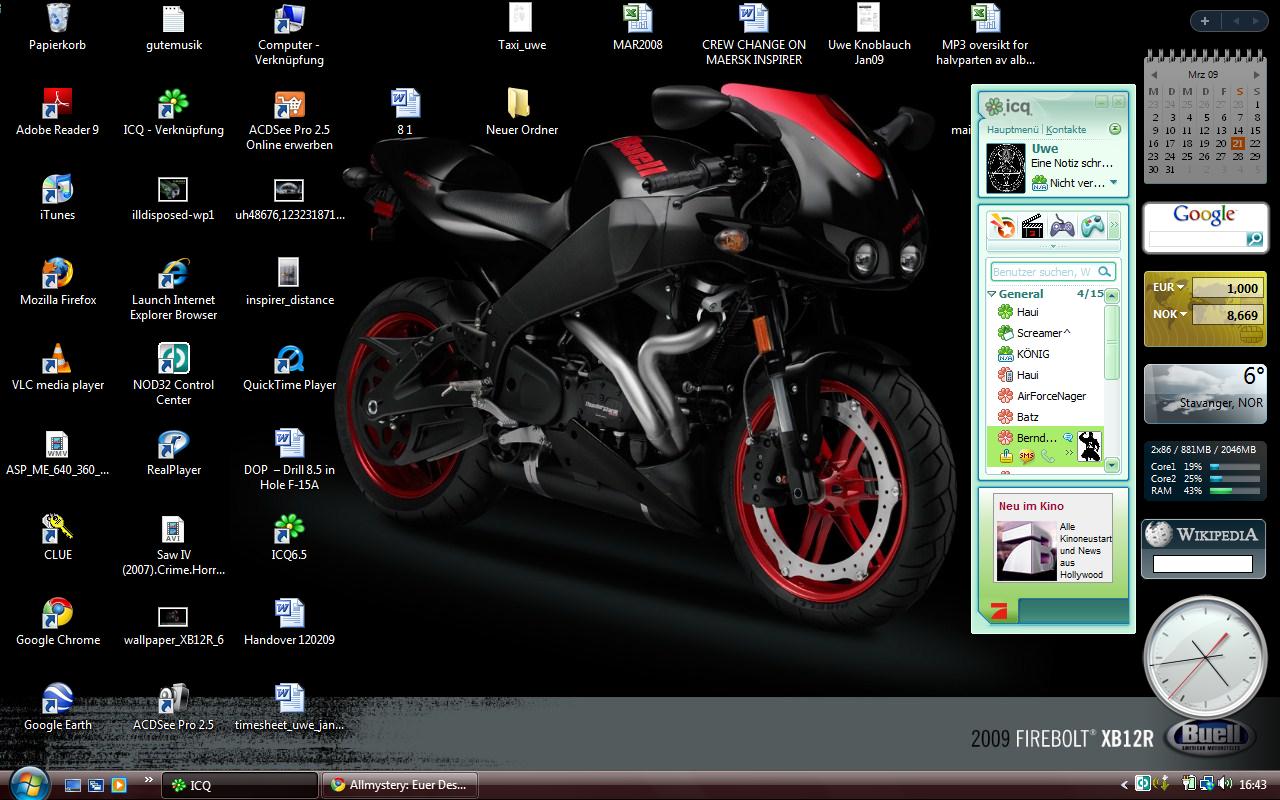Expand more ICQ toolbar icons with chevron
The width and height of the screenshot is (1280, 800).
click(x=1113, y=226)
